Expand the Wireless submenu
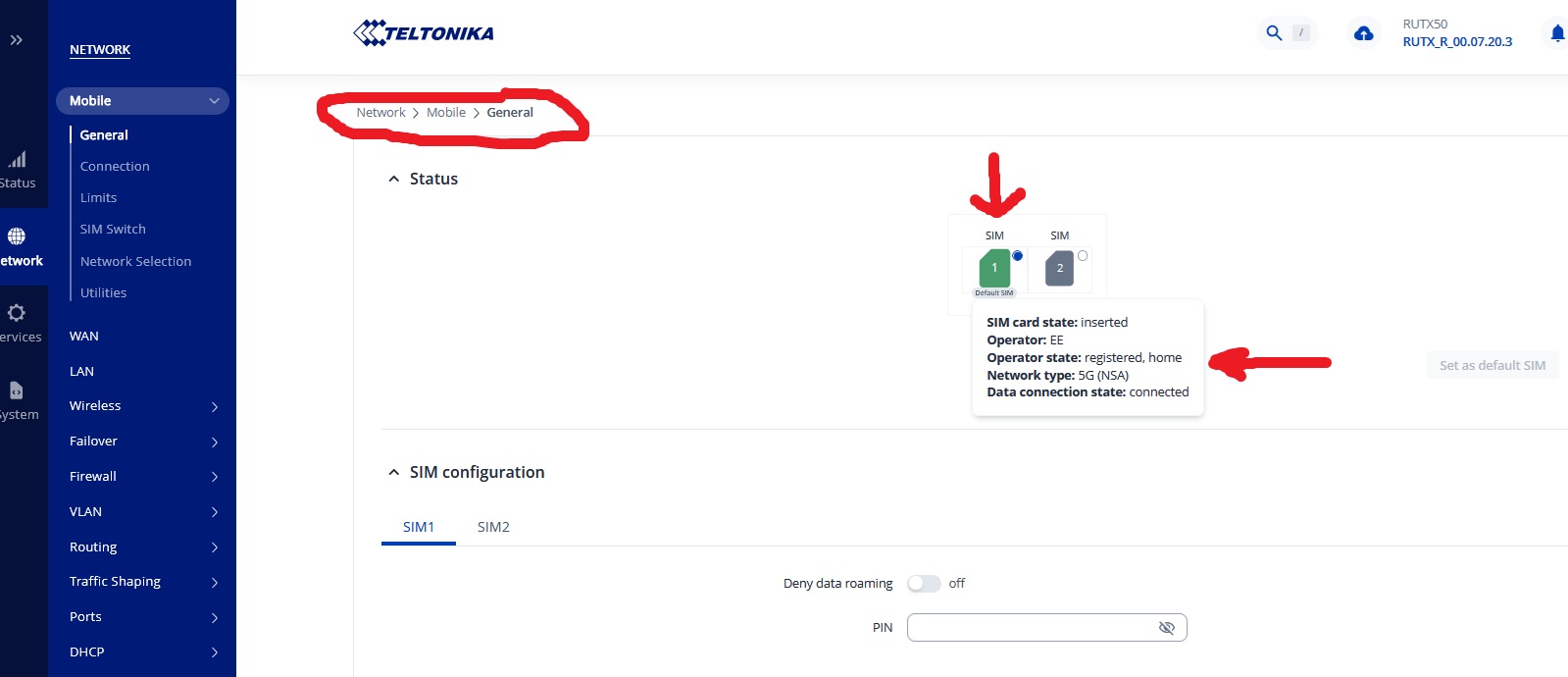 point(214,406)
